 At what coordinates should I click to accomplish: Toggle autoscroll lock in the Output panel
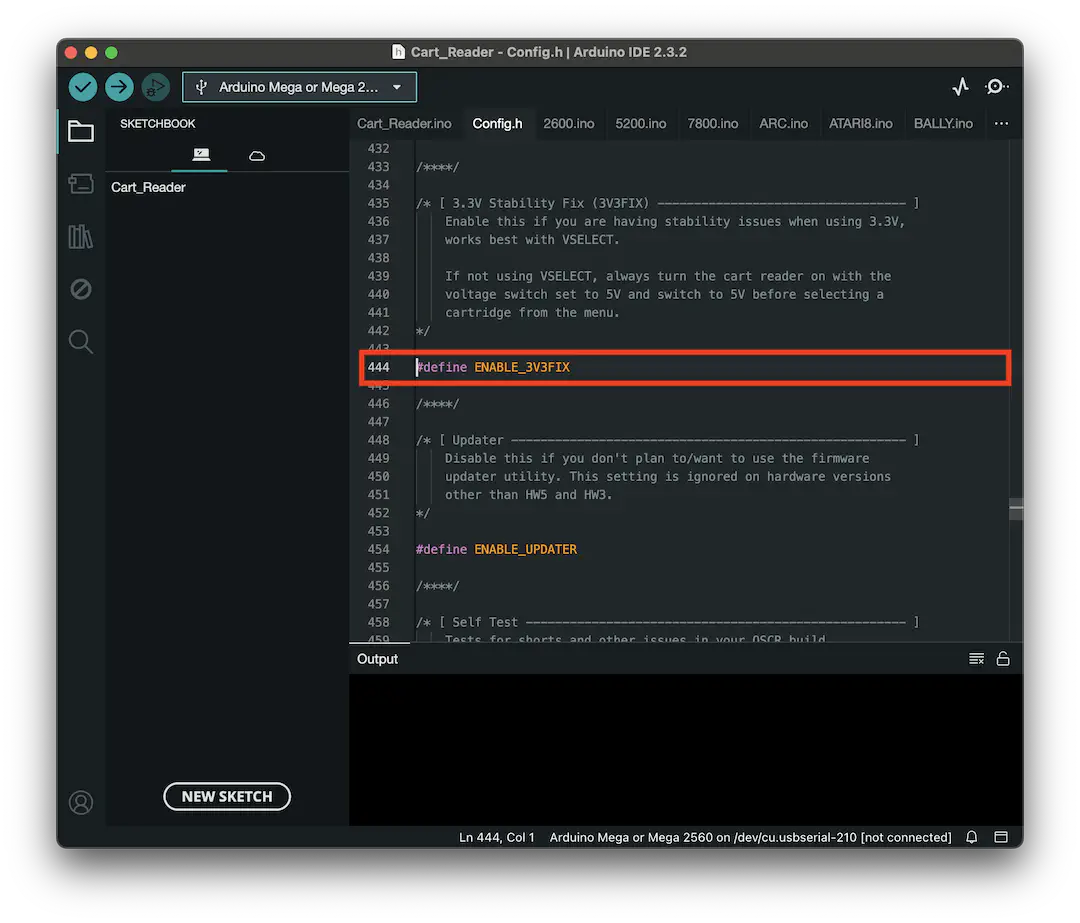click(1003, 658)
